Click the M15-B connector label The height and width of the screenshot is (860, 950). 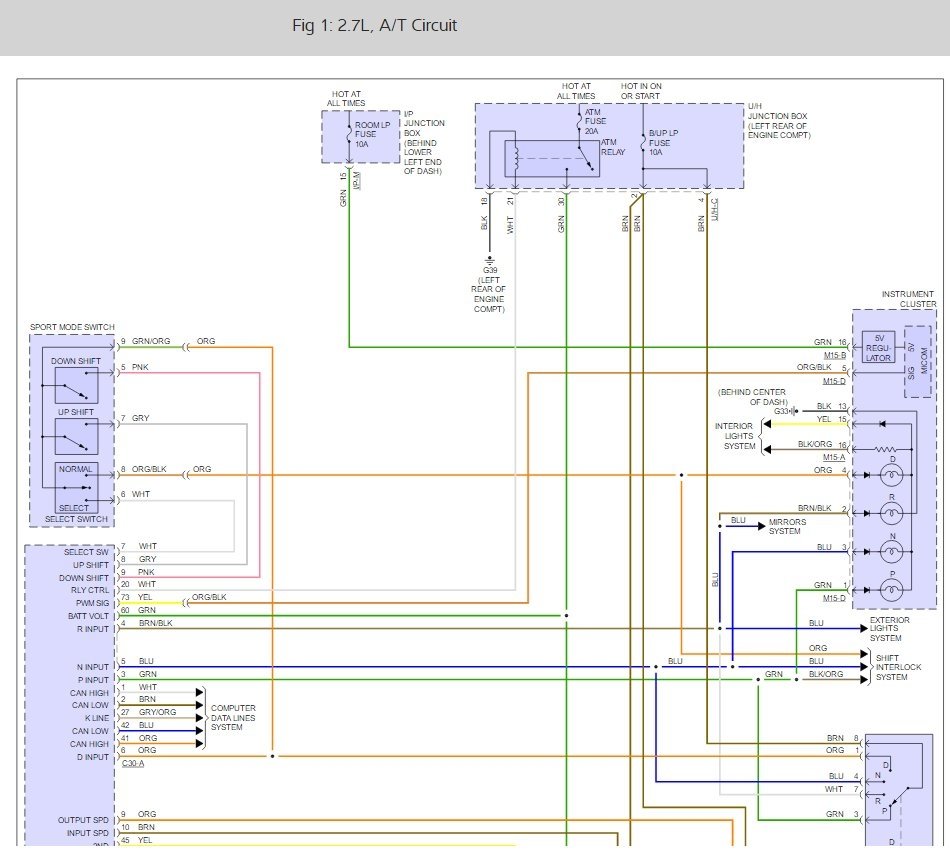[x=834, y=355]
